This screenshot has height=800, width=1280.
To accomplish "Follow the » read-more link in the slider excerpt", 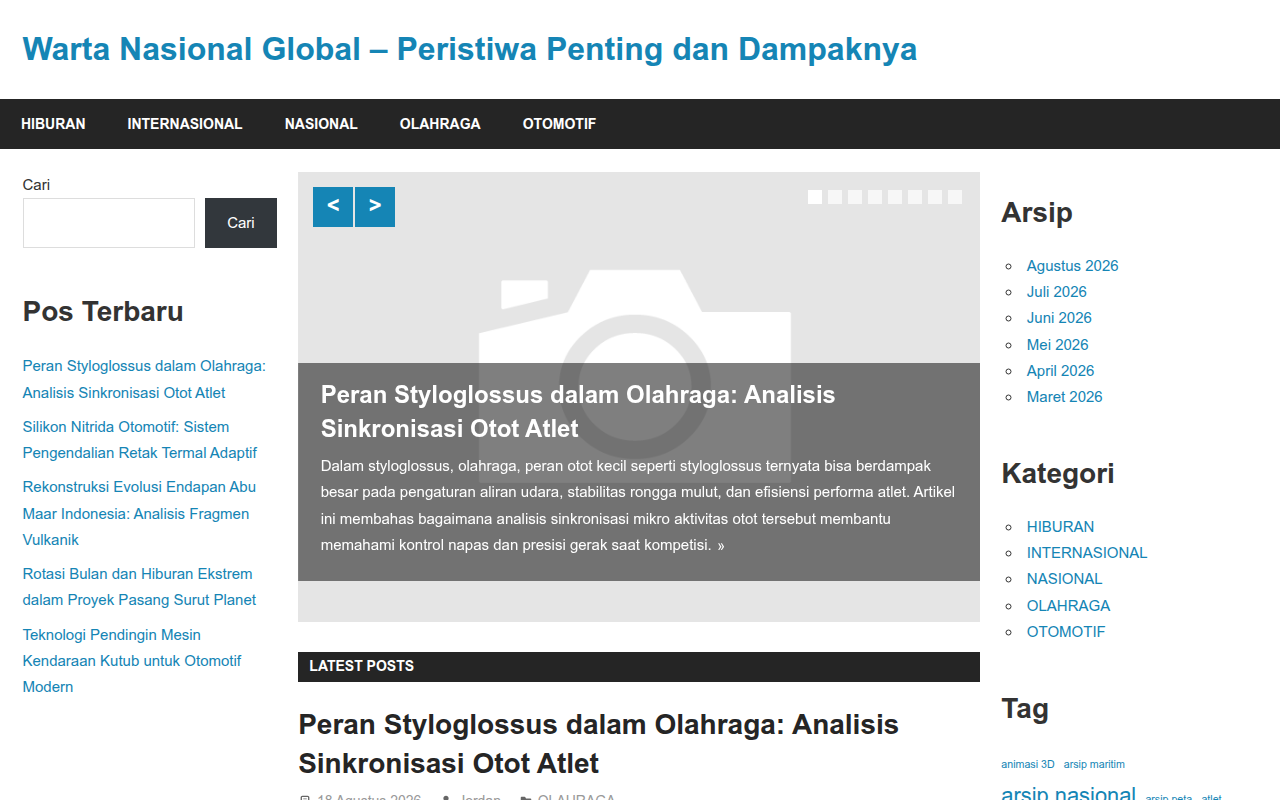I will [x=721, y=546].
